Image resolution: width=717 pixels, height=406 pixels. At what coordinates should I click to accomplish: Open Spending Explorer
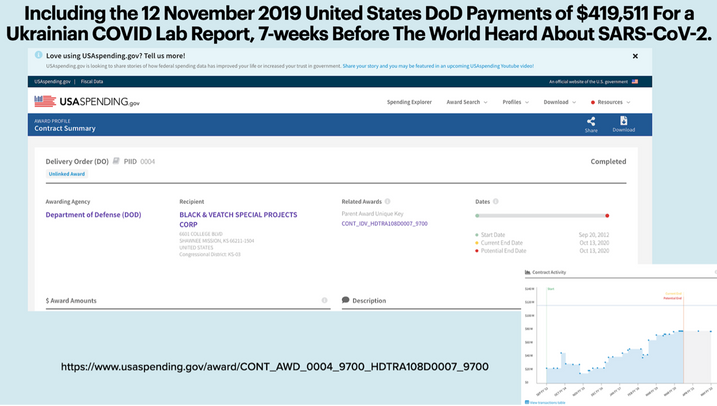(x=409, y=102)
